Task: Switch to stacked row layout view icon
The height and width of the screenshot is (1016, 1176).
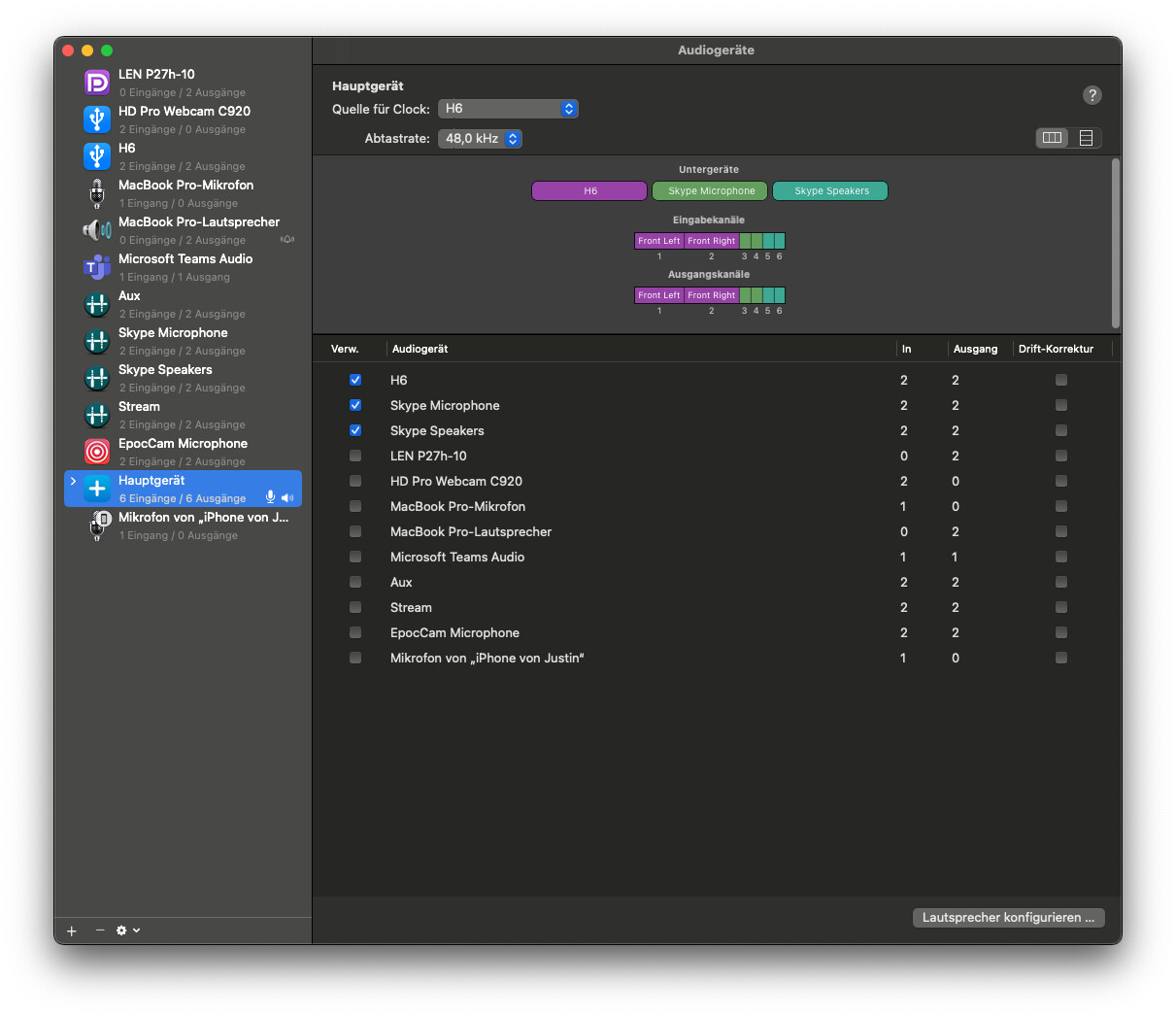Action: pyautogui.click(x=1086, y=138)
